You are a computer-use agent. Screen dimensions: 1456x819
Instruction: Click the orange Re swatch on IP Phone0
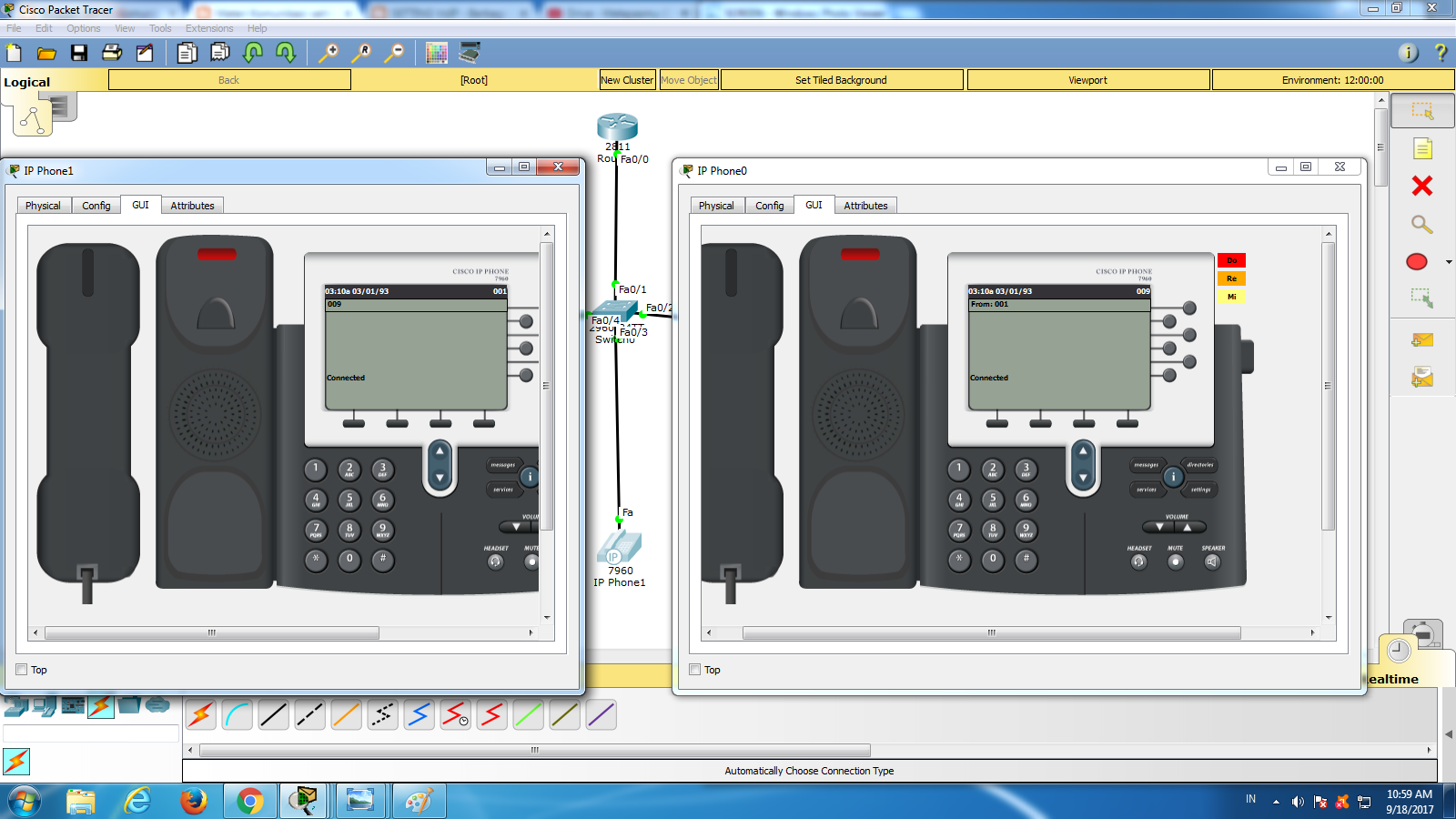[x=1231, y=278]
